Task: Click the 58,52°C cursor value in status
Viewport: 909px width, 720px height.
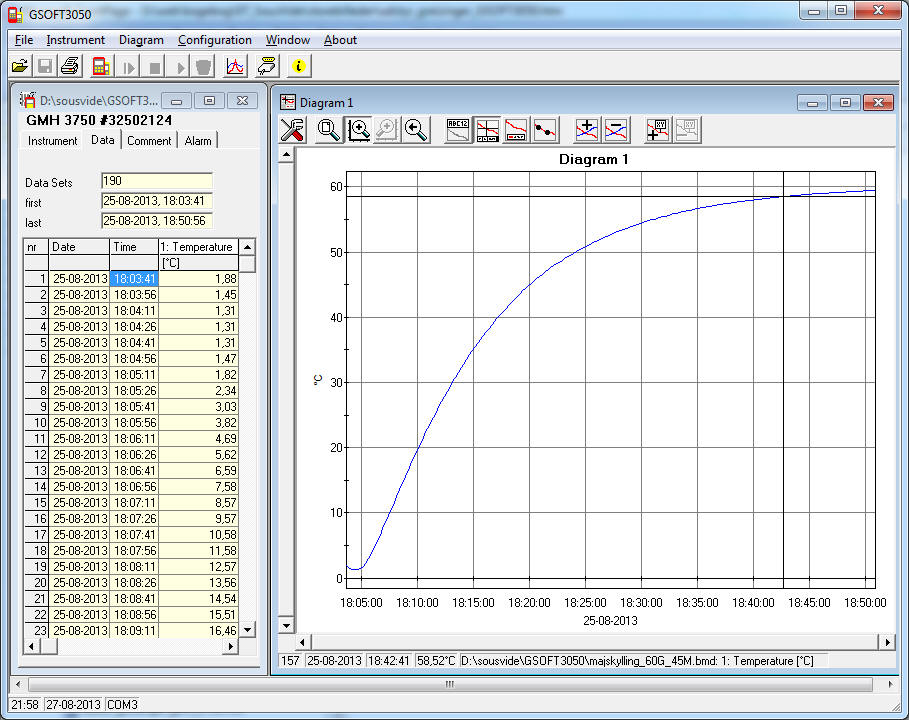Action: (436, 661)
